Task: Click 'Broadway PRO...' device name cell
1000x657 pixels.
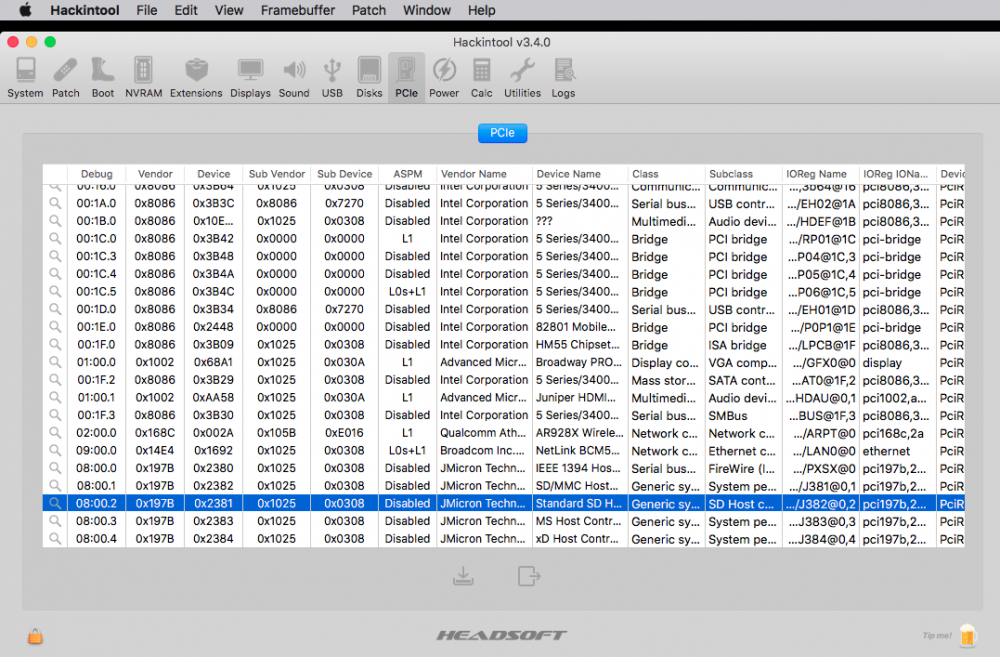Action: pyautogui.click(x=580, y=362)
